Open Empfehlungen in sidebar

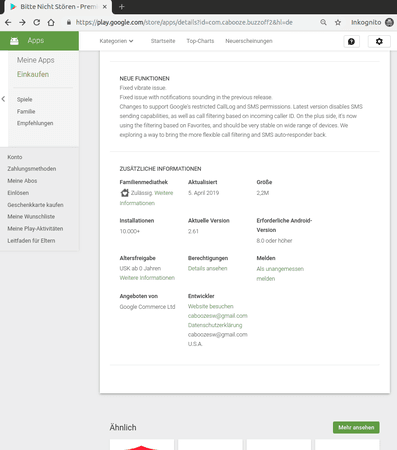[35, 123]
